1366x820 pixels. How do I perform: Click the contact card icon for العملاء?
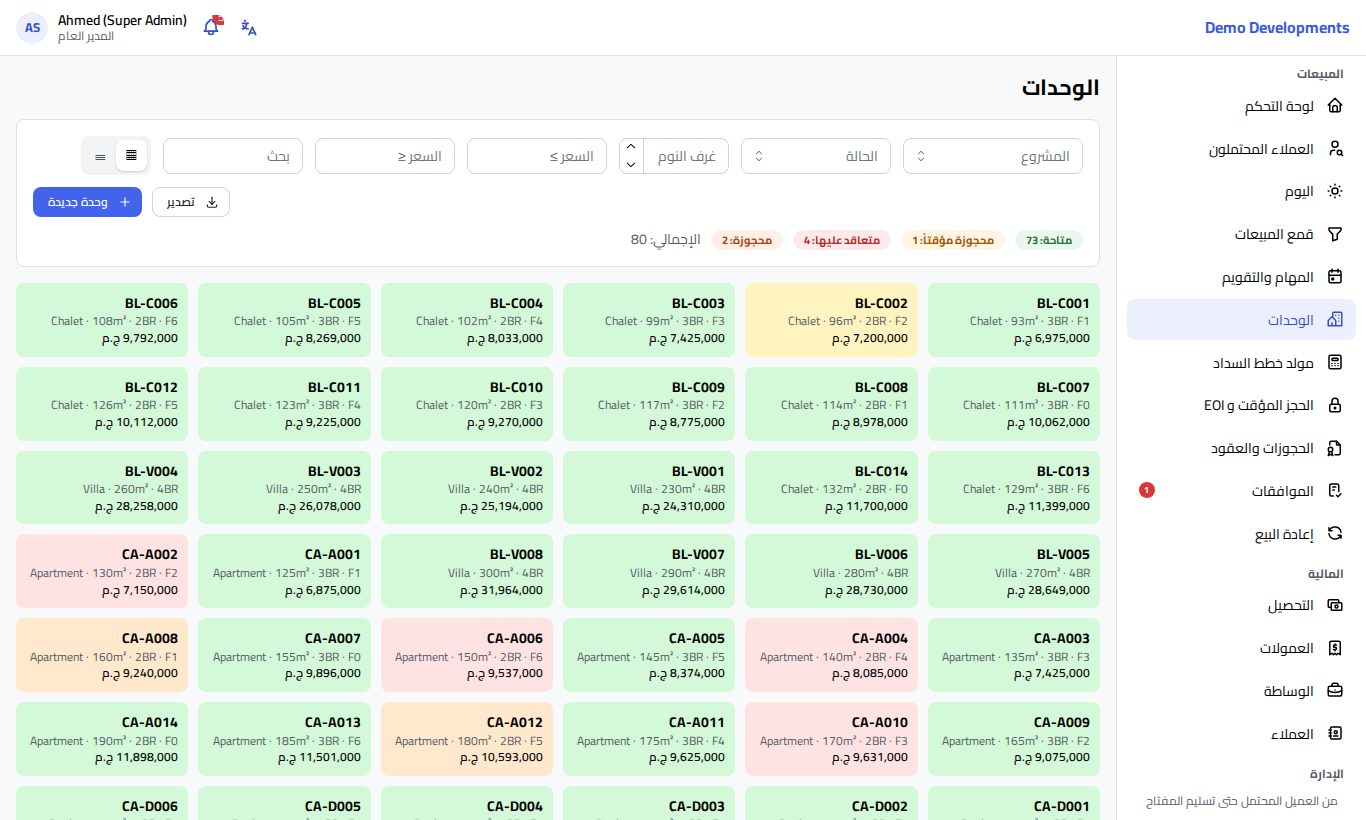[1334, 734]
